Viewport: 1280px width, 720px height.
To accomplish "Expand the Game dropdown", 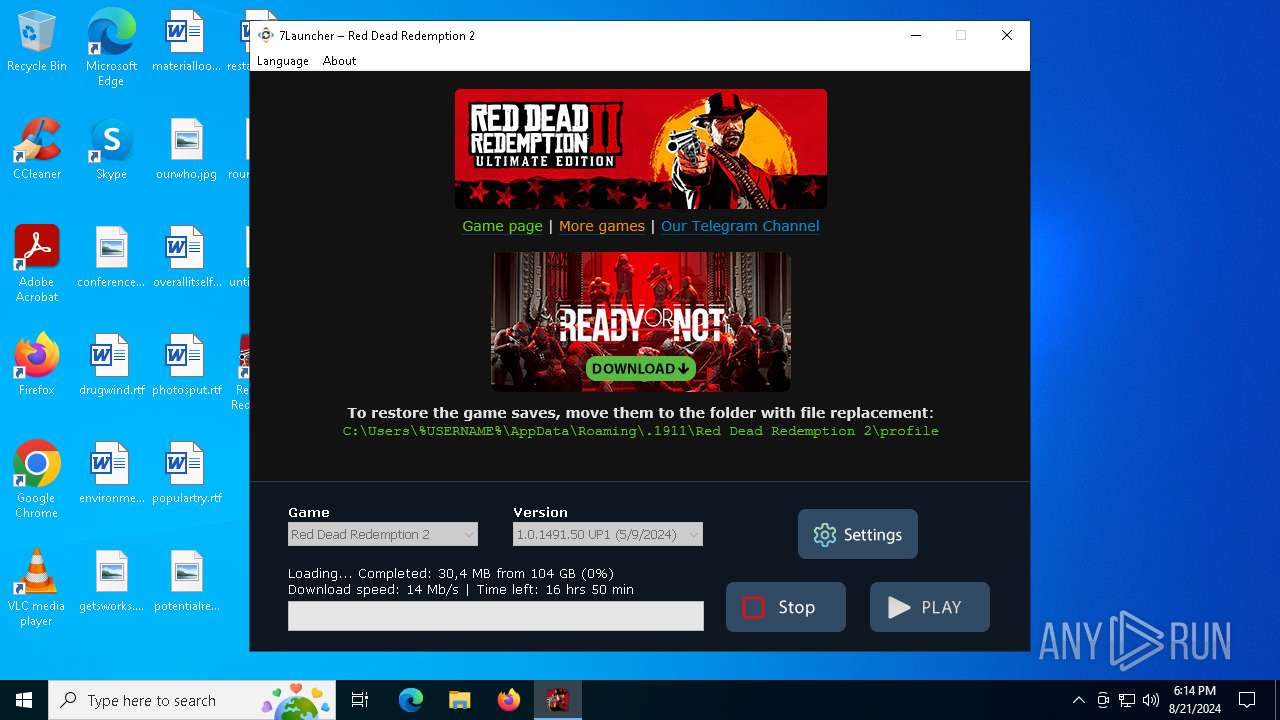I will pos(383,534).
